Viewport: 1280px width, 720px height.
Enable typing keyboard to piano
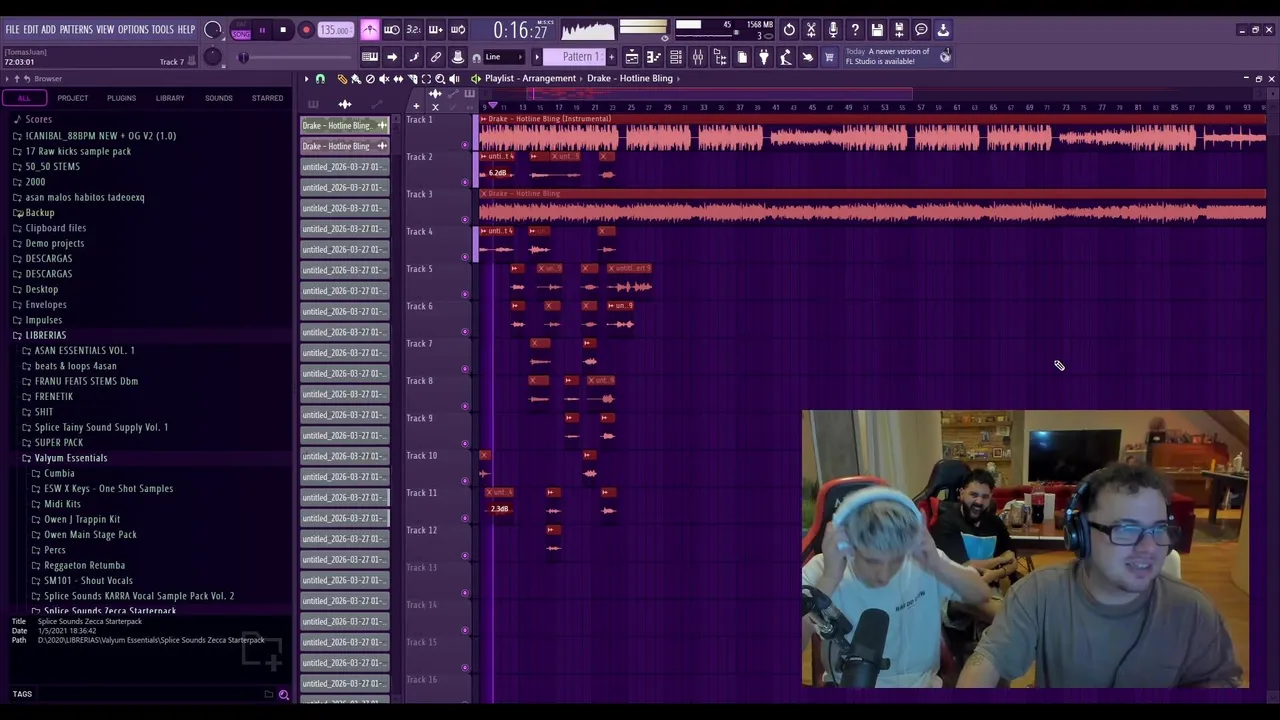tap(370, 57)
